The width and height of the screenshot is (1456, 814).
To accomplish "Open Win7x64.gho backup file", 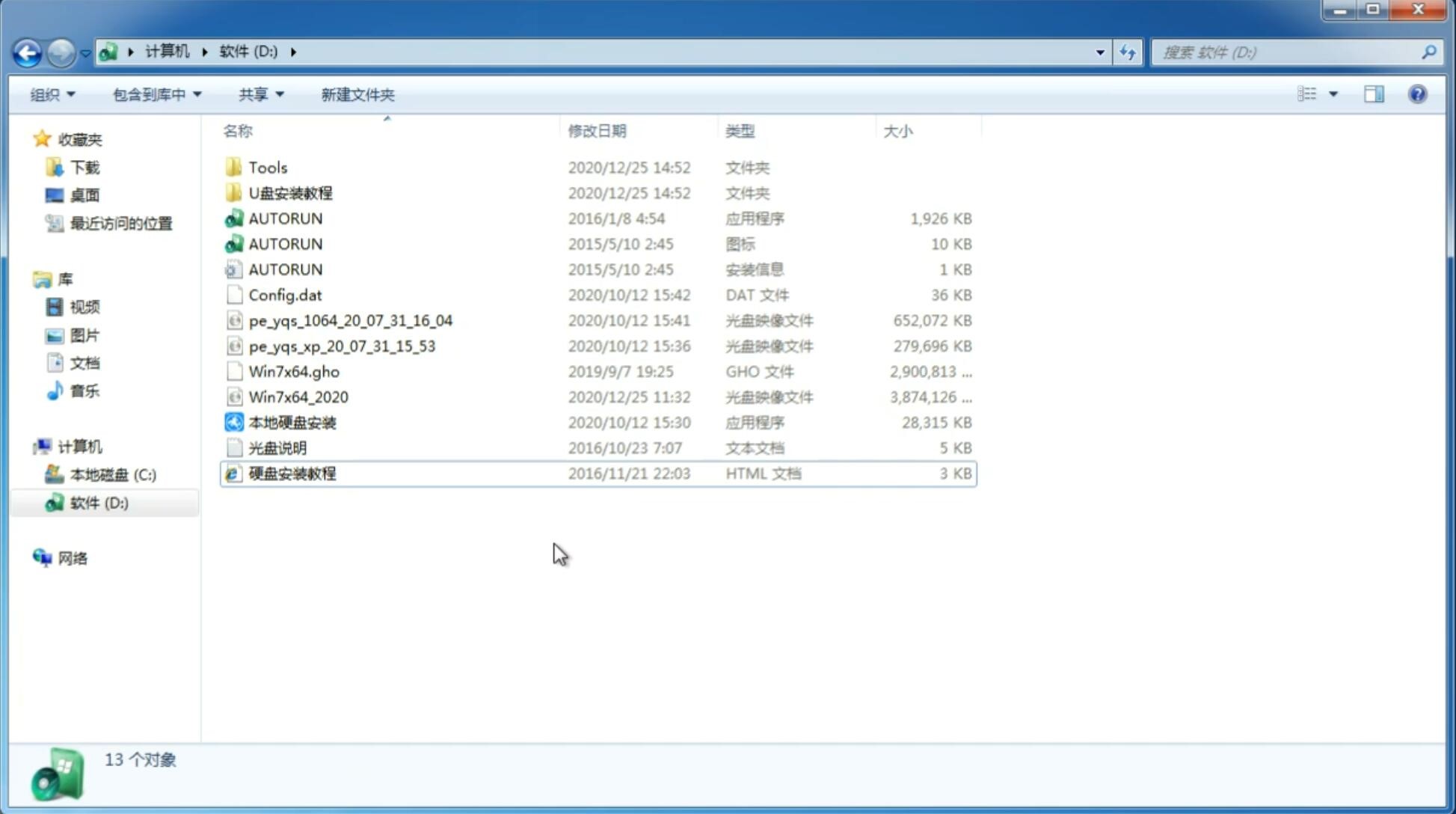I will pos(294,371).
